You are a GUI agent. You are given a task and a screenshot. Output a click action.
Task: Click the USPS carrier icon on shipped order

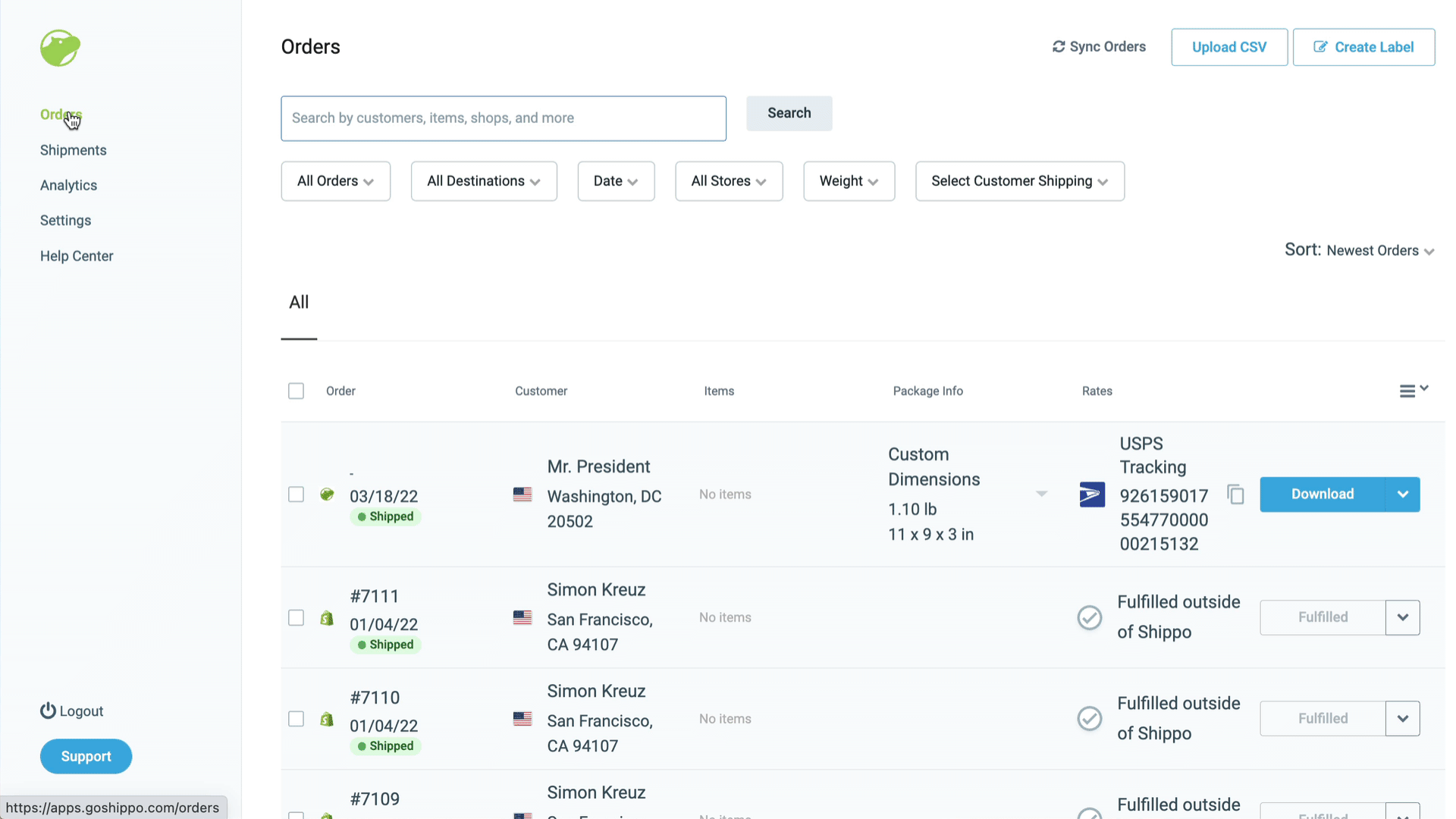tap(1092, 494)
